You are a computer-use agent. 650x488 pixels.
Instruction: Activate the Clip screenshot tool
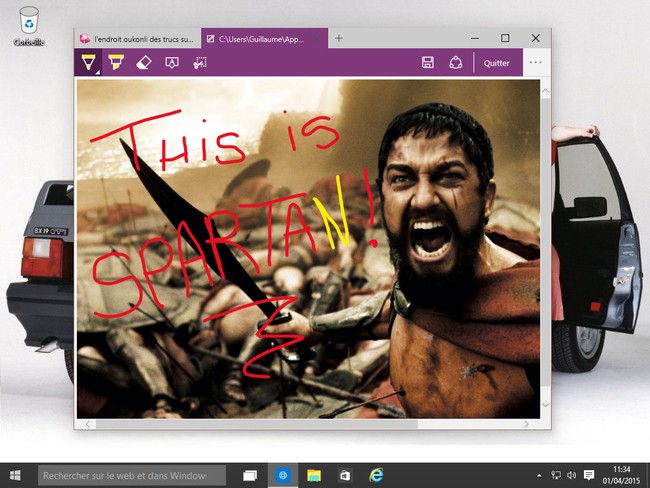click(199, 62)
